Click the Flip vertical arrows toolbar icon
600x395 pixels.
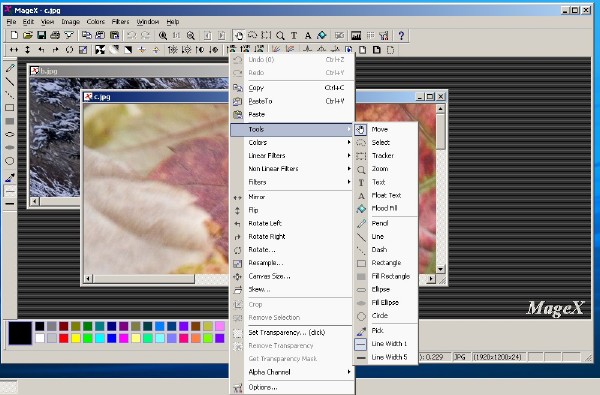[28, 50]
